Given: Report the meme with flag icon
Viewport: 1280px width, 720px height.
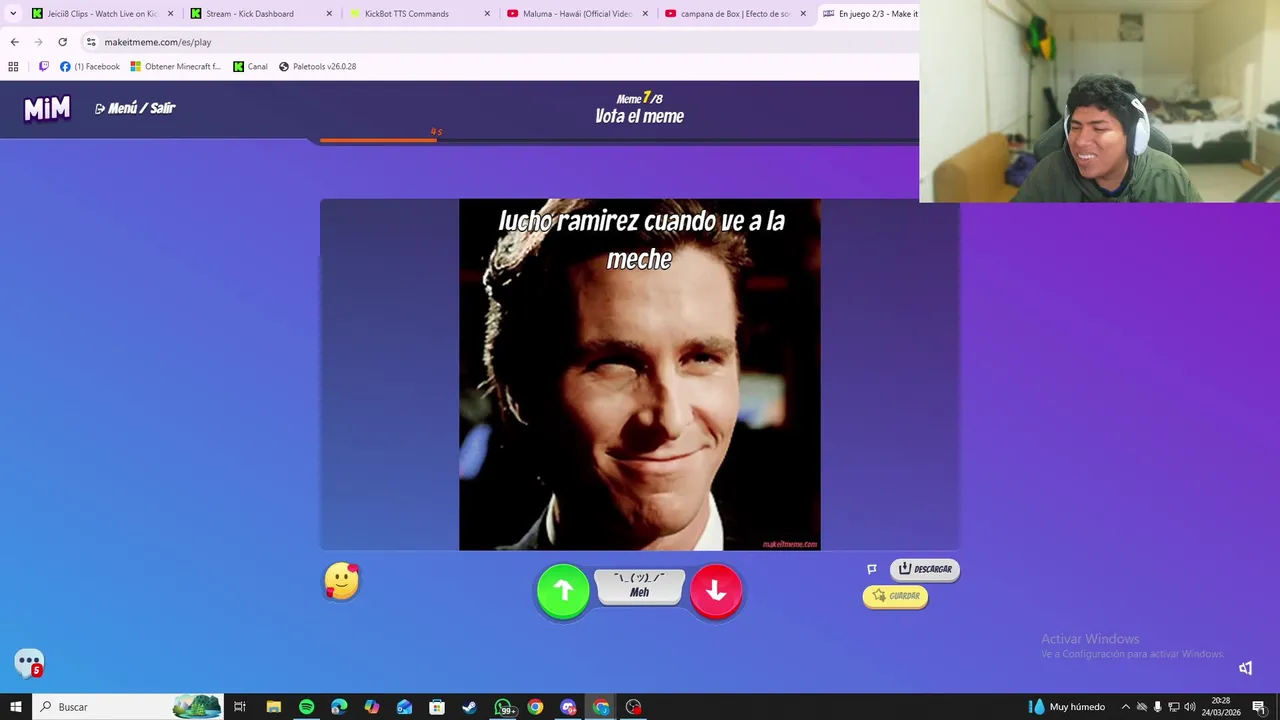Looking at the screenshot, I should tap(872, 569).
